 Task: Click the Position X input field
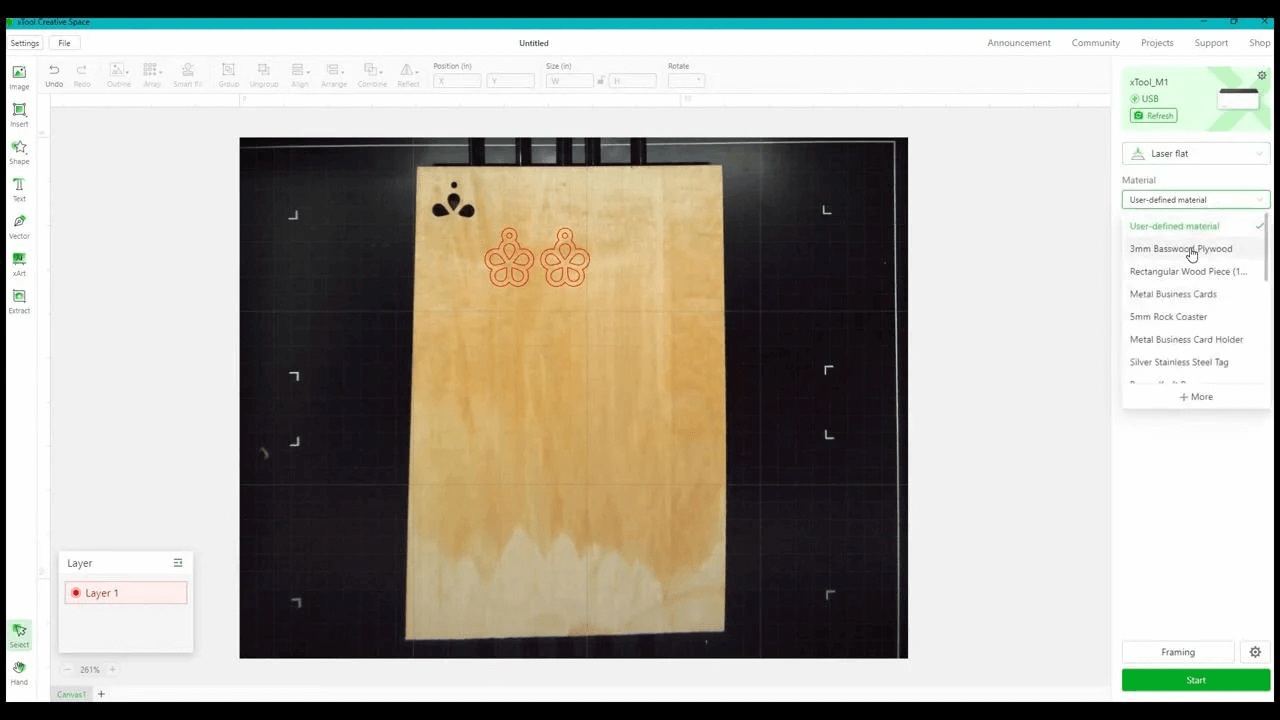point(457,81)
